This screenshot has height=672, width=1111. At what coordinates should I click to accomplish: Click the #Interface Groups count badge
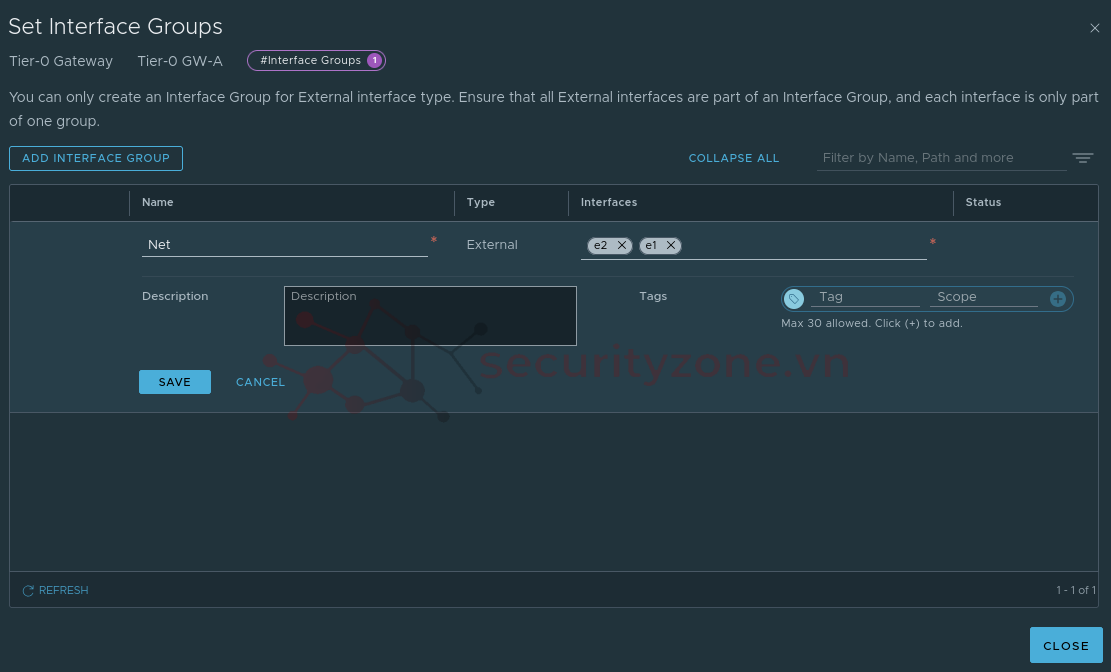click(374, 61)
